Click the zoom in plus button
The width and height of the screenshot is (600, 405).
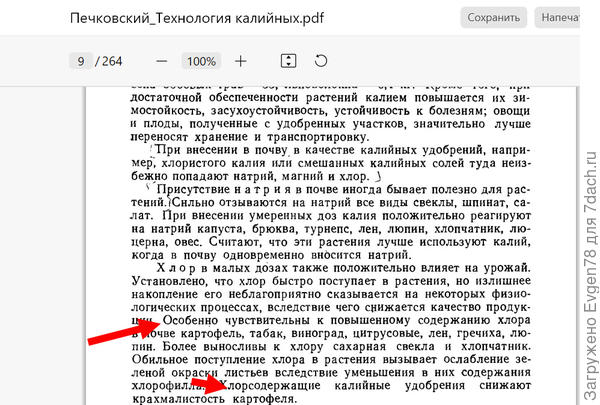[x=240, y=61]
